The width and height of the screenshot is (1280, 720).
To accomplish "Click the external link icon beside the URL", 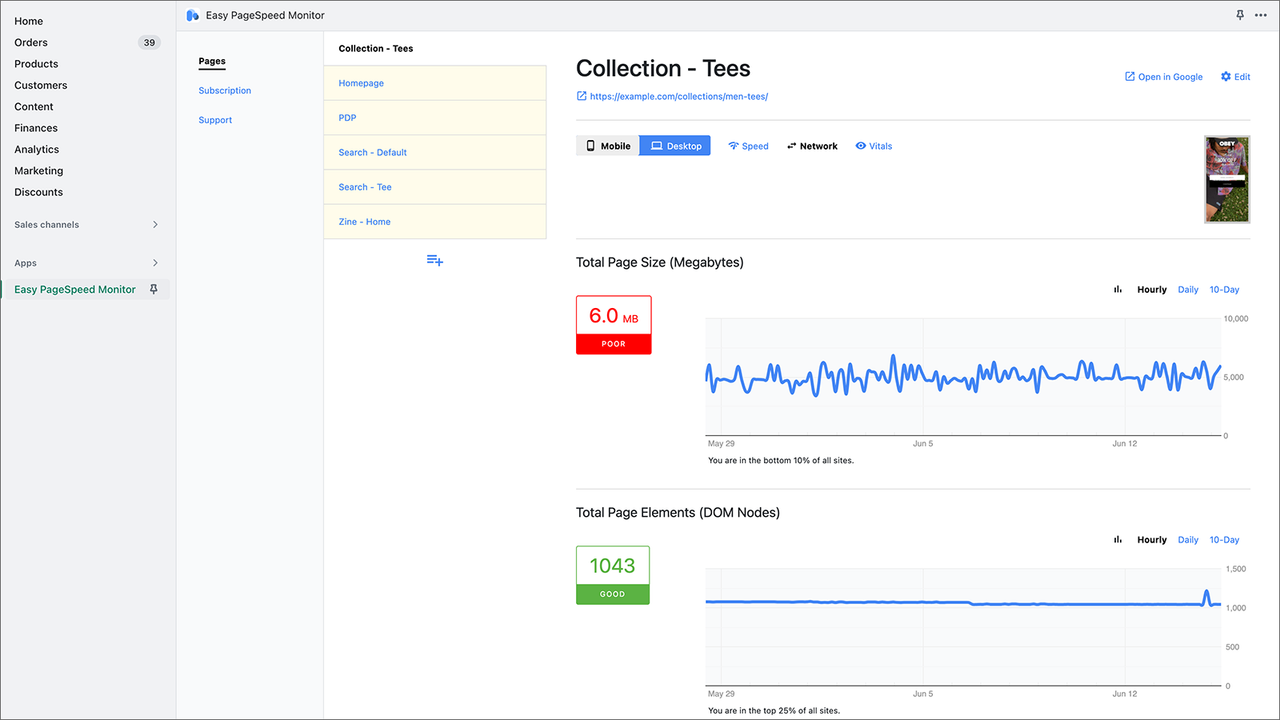I will point(581,96).
